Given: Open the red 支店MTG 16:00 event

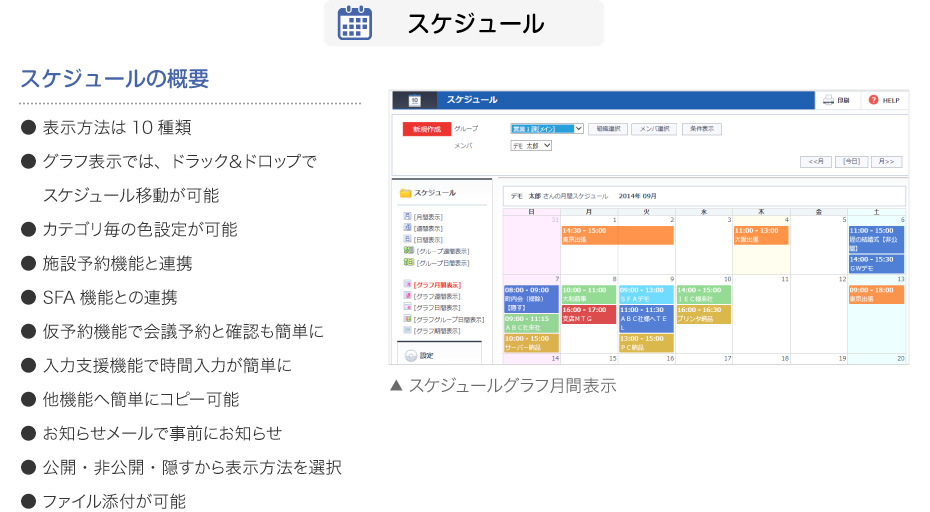Looking at the screenshot, I should pos(587,315).
